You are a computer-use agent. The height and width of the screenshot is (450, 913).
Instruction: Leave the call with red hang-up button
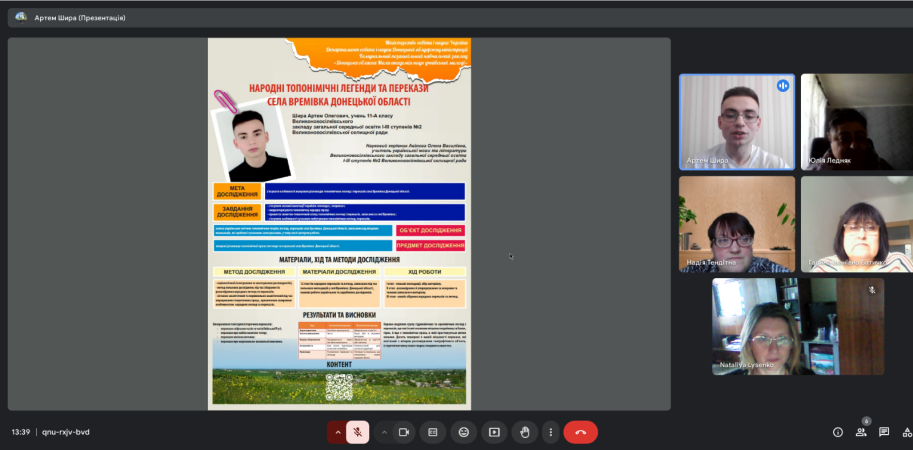point(581,432)
